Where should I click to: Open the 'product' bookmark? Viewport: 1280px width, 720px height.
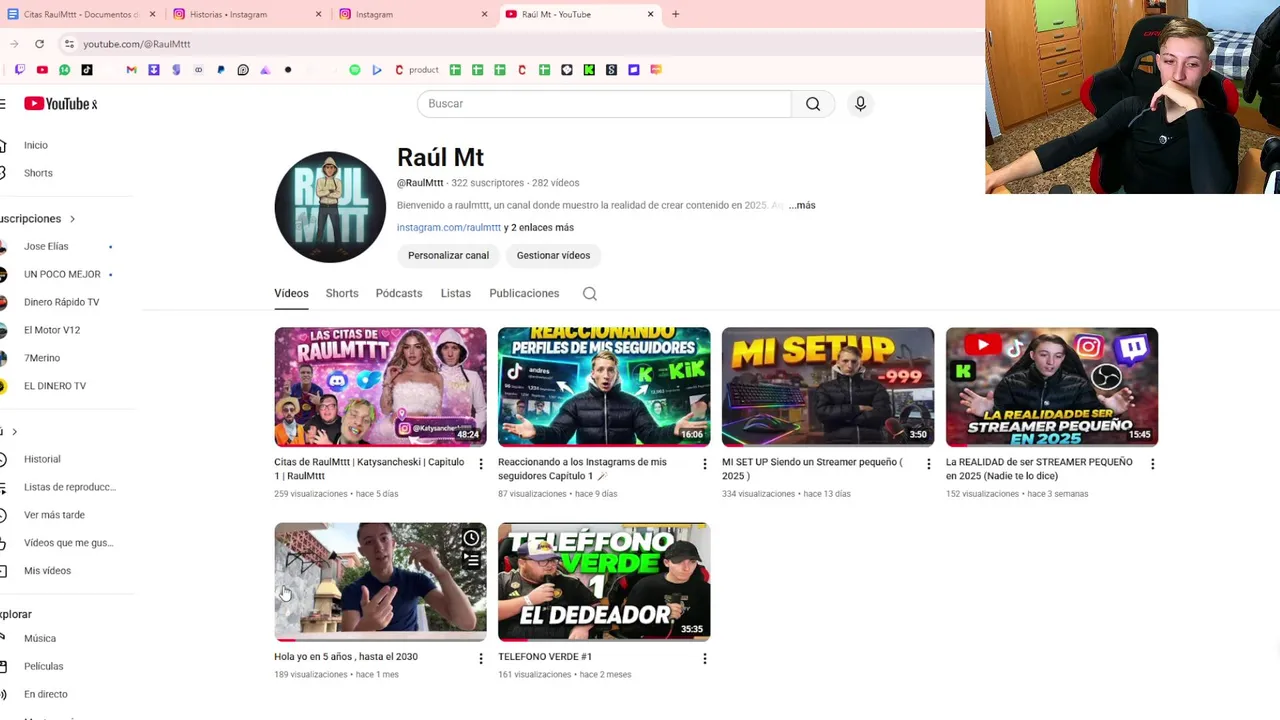tap(417, 70)
